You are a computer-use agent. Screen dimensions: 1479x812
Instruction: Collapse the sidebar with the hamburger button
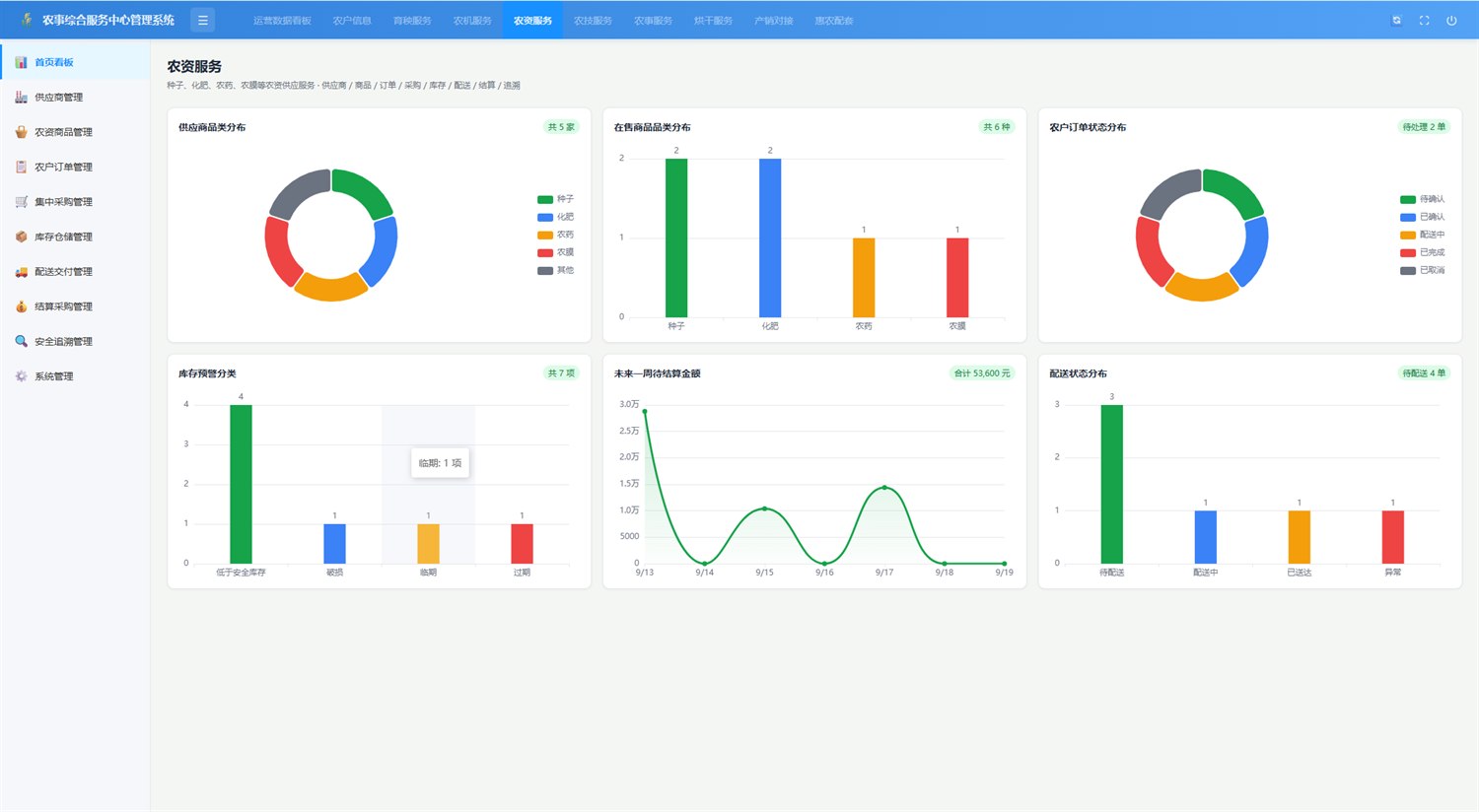(x=202, y=20)
